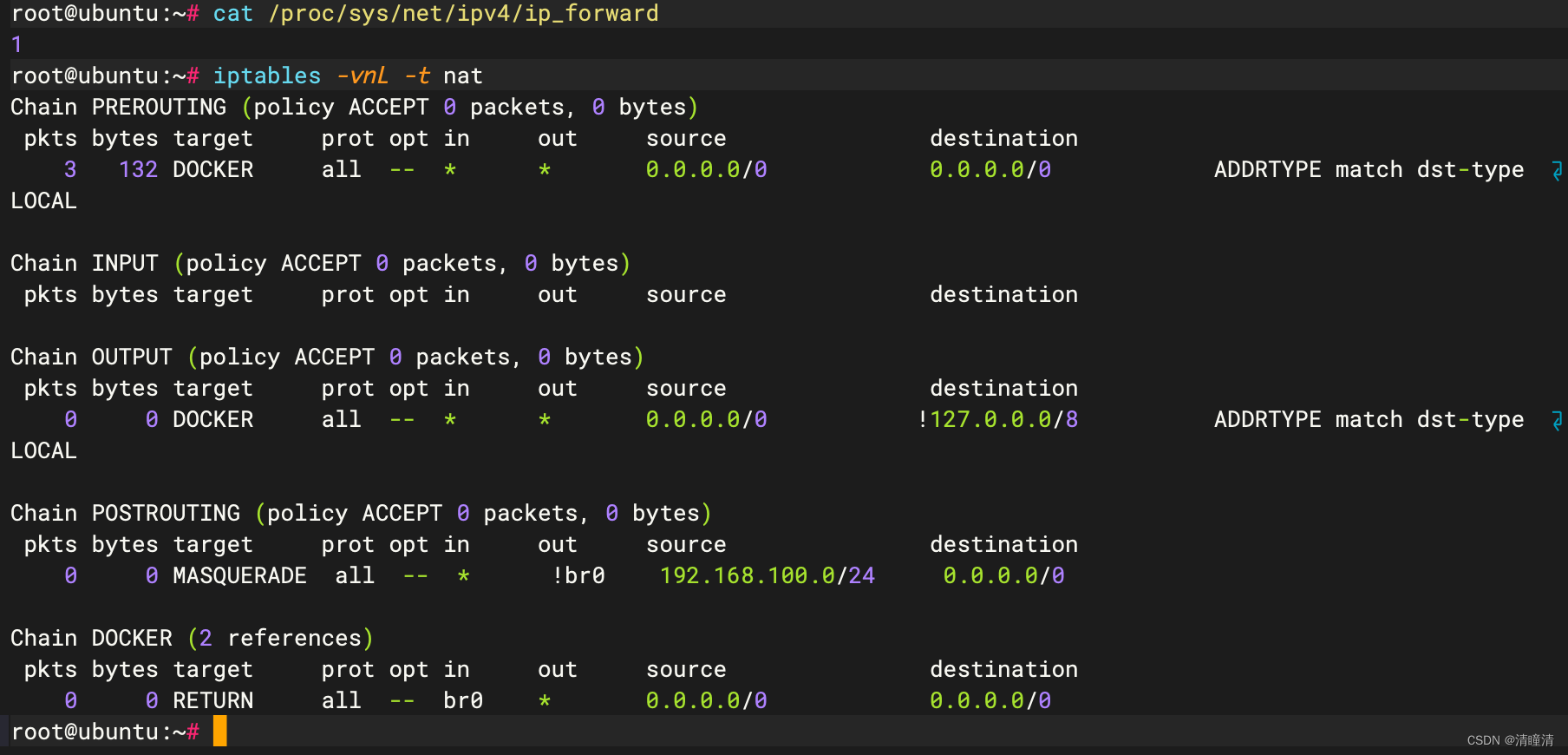Click the MASQUERADE target
This screenshot has height=755, width=1568.
(x=239, y=576)
